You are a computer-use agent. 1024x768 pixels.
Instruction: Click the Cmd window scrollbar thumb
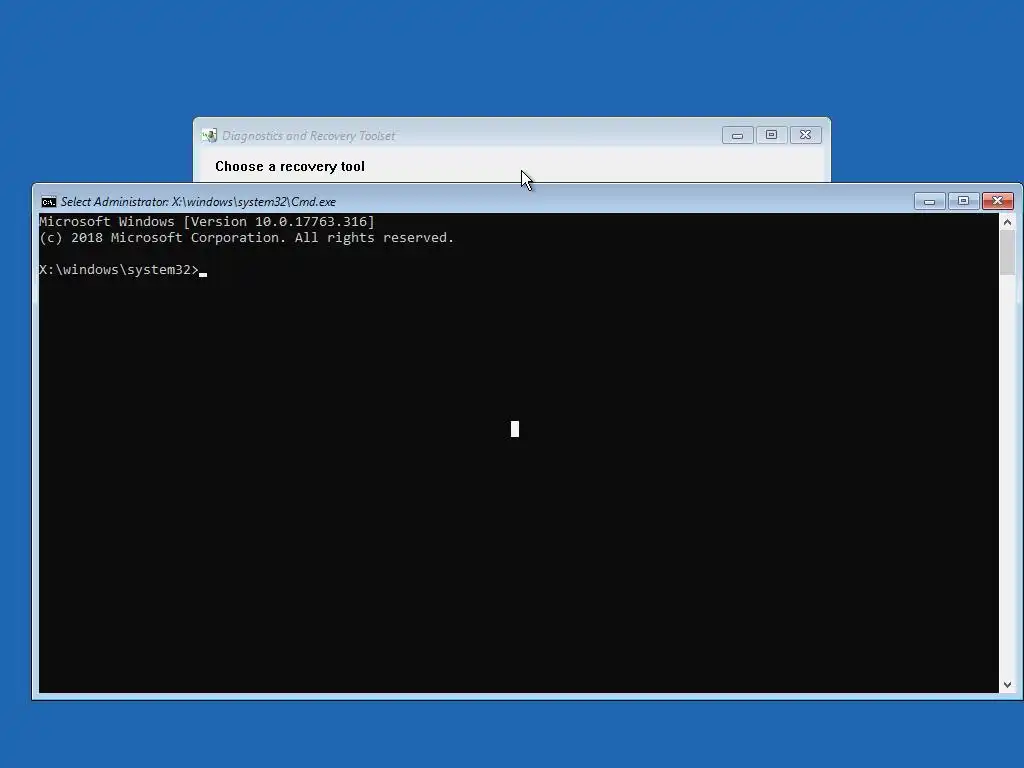tap(1007, 253)
